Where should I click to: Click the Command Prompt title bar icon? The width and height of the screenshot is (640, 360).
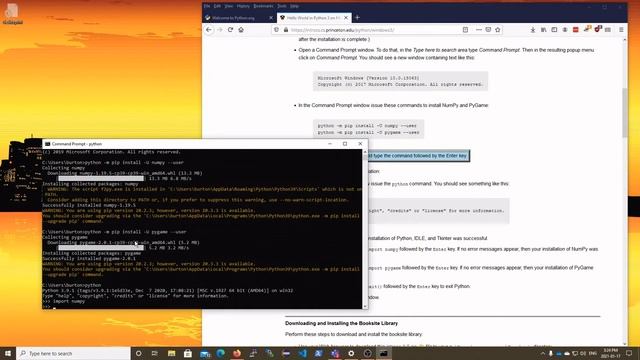[x=47, y=144]
